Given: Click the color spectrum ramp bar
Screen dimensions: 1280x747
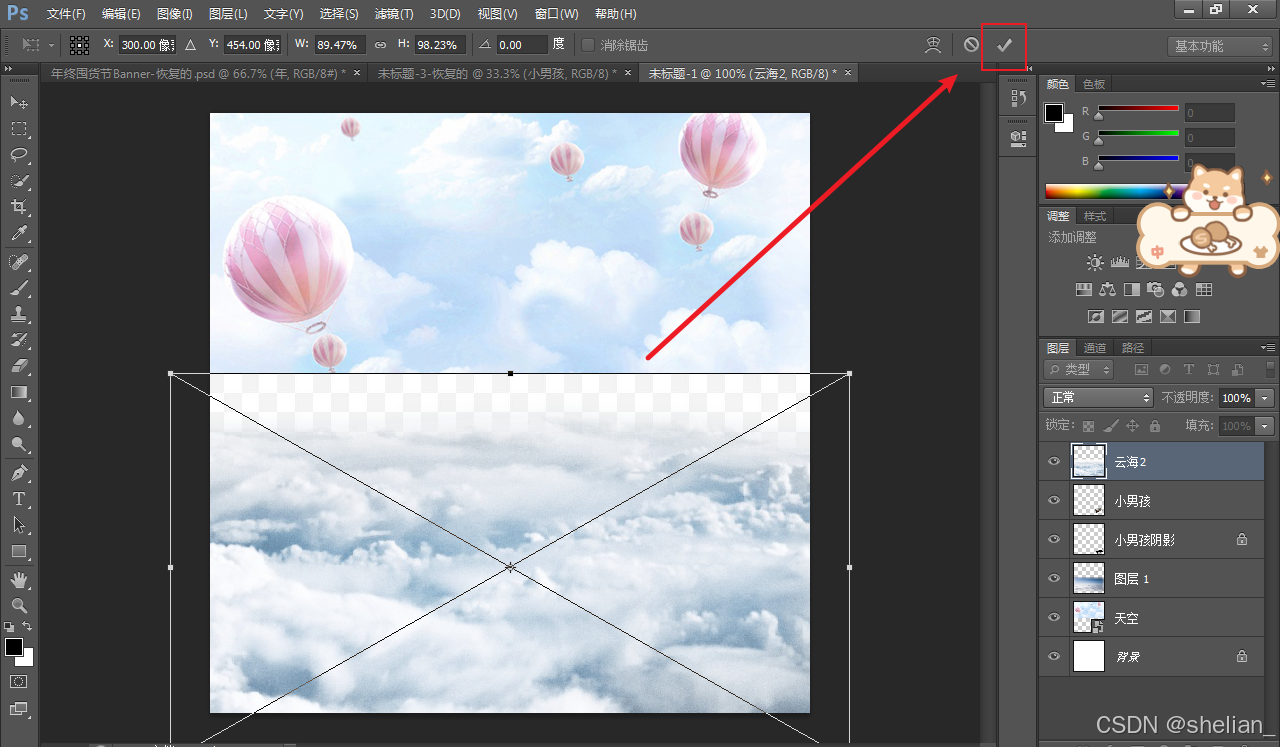Looking at the screenshot, I should click(x=1111, y=191).
